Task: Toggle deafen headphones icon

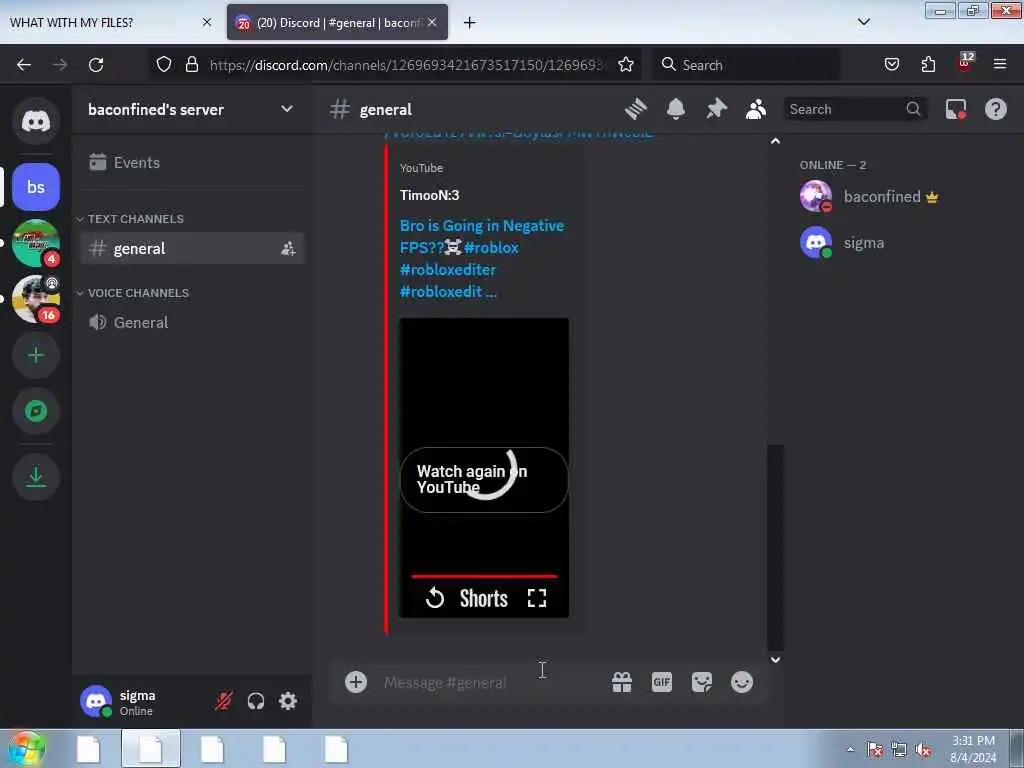Action: [256, 701]
